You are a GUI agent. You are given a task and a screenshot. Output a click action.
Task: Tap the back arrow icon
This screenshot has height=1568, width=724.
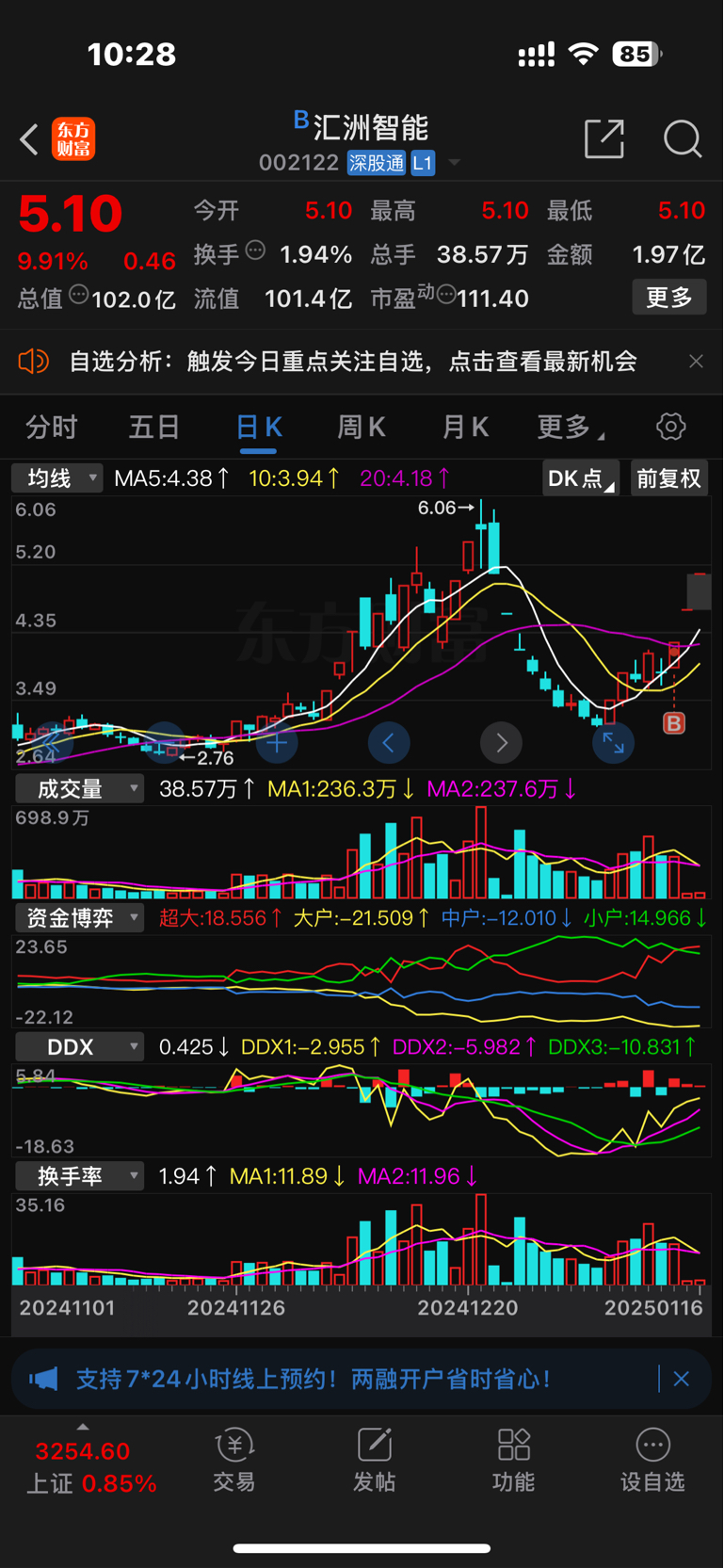pyautogui.click(x=29, y=140)
